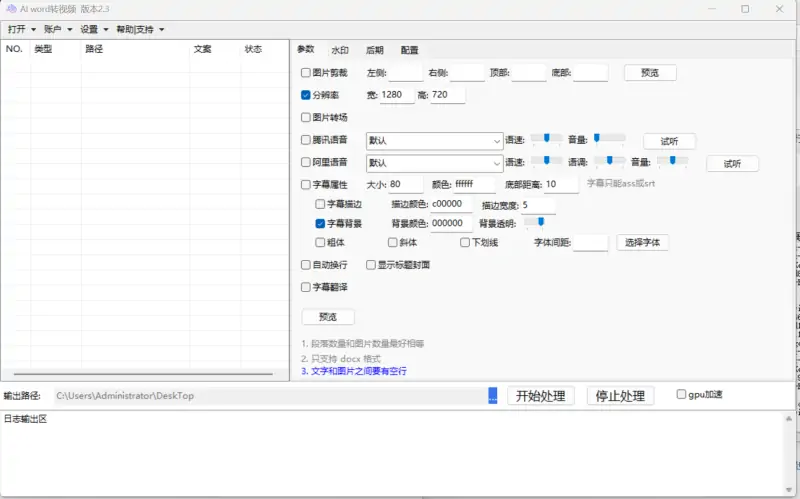Enable the 图片剪裁 checkbox
The width and height of the screenshot is (800, 499).
(x=306, y=73)
